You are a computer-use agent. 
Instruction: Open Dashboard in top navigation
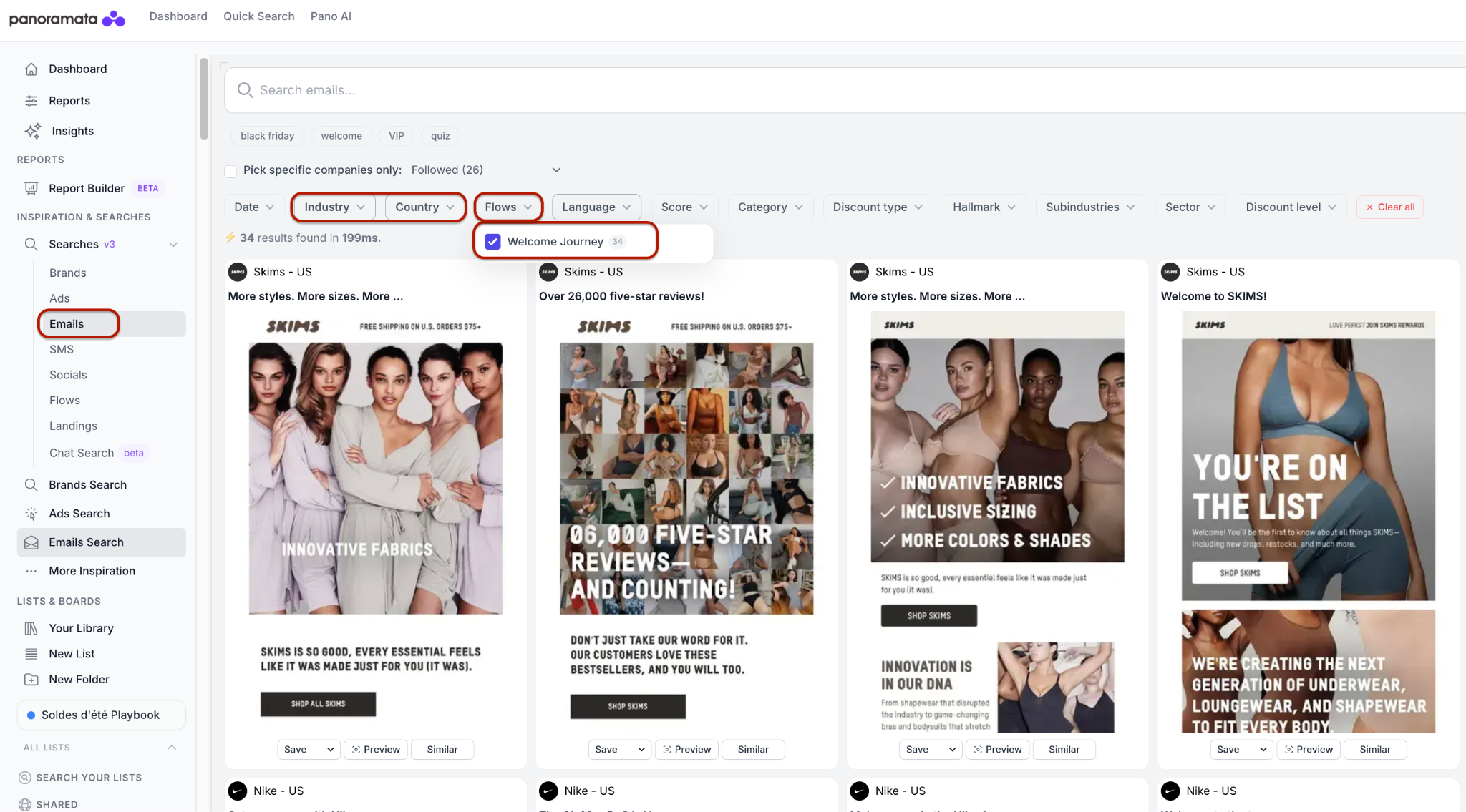pos(178,16)
